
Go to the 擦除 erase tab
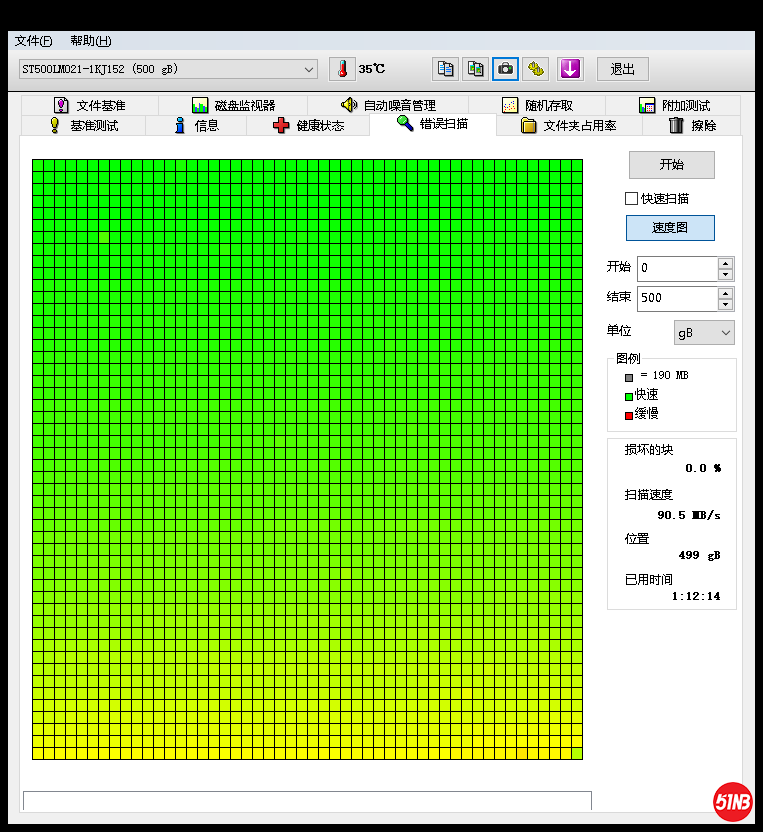tap(692, 126)
